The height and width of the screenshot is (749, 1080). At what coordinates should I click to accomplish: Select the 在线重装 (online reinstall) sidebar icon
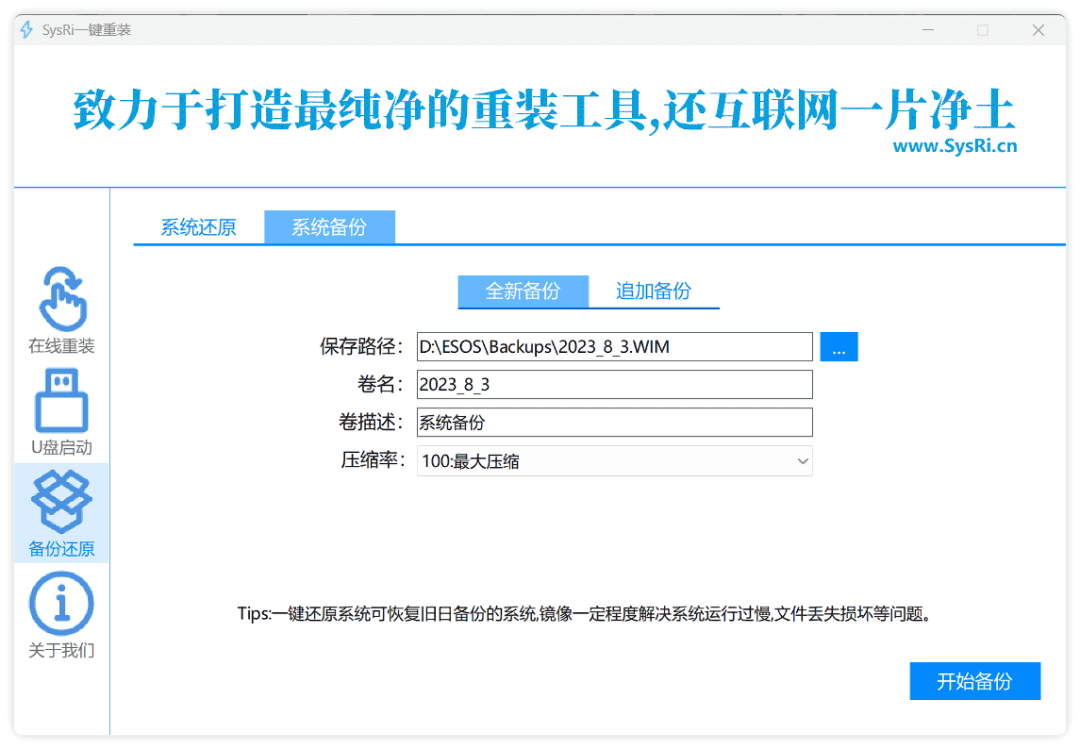(60, 312)
